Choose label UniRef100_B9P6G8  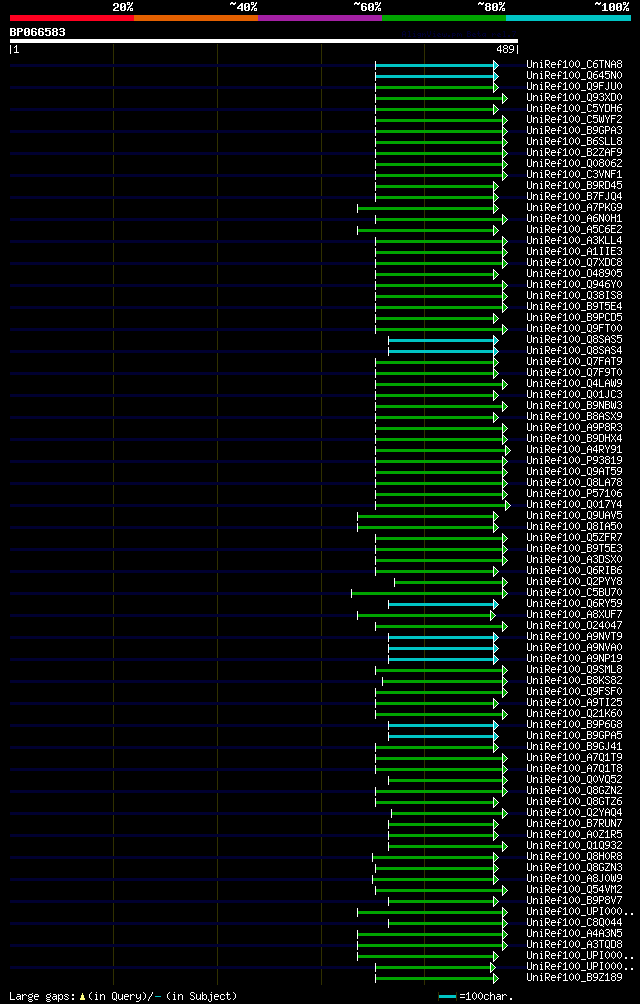pyautogui.click(x=573, y=724)
